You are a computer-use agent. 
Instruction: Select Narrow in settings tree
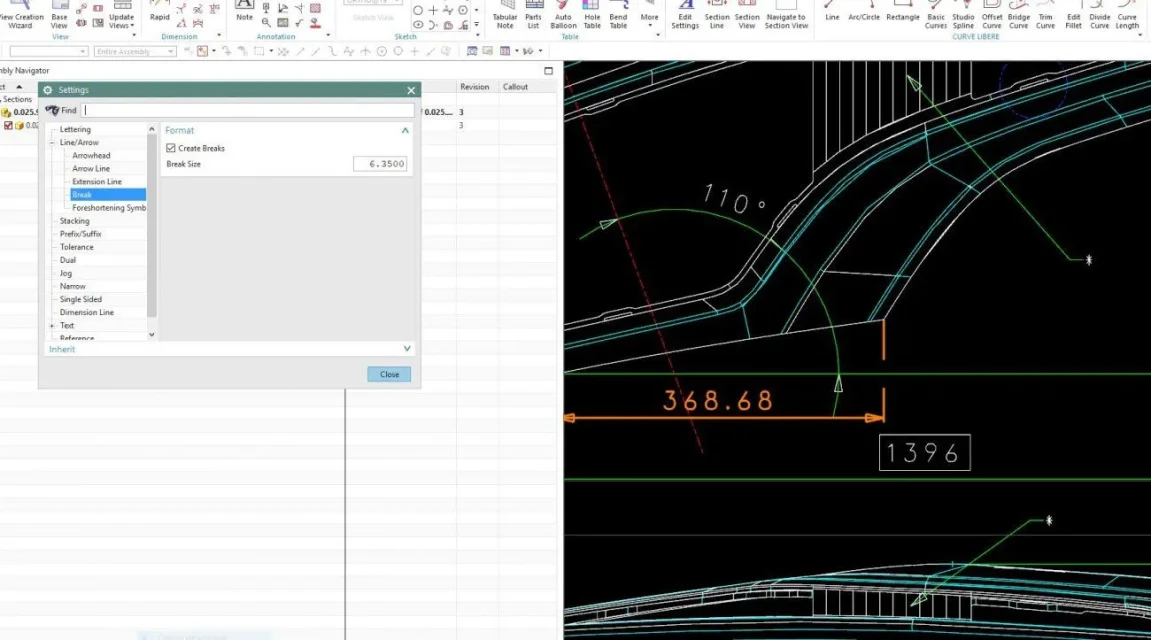pos(73,286)
